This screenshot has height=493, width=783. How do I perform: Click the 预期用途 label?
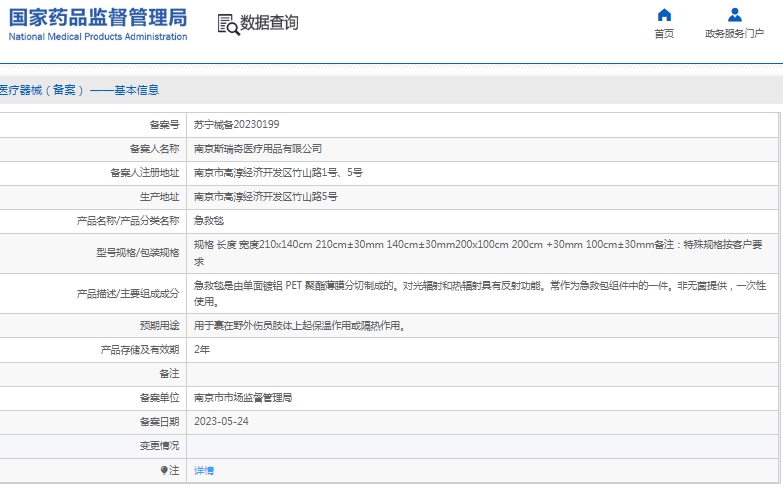pyautogui.click(x=159, y=326)
